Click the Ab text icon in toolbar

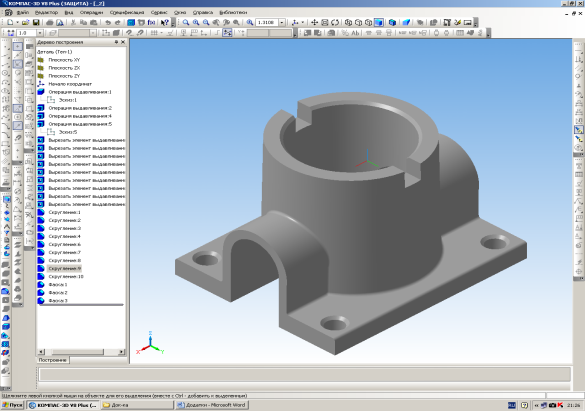(x=355, y=33)
